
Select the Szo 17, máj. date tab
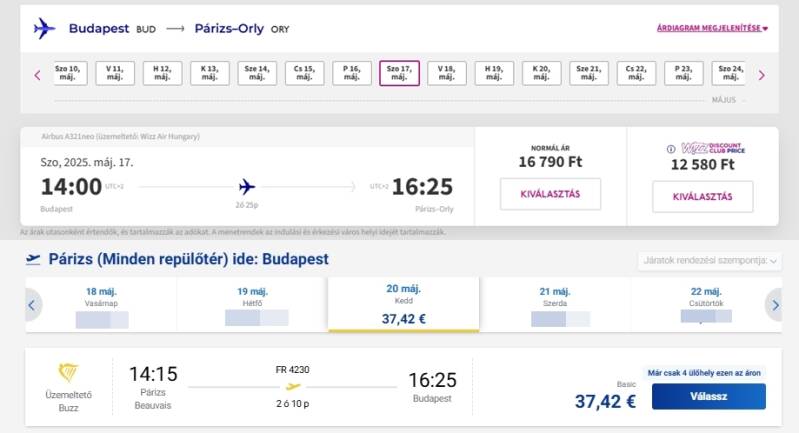click(399, 74)
